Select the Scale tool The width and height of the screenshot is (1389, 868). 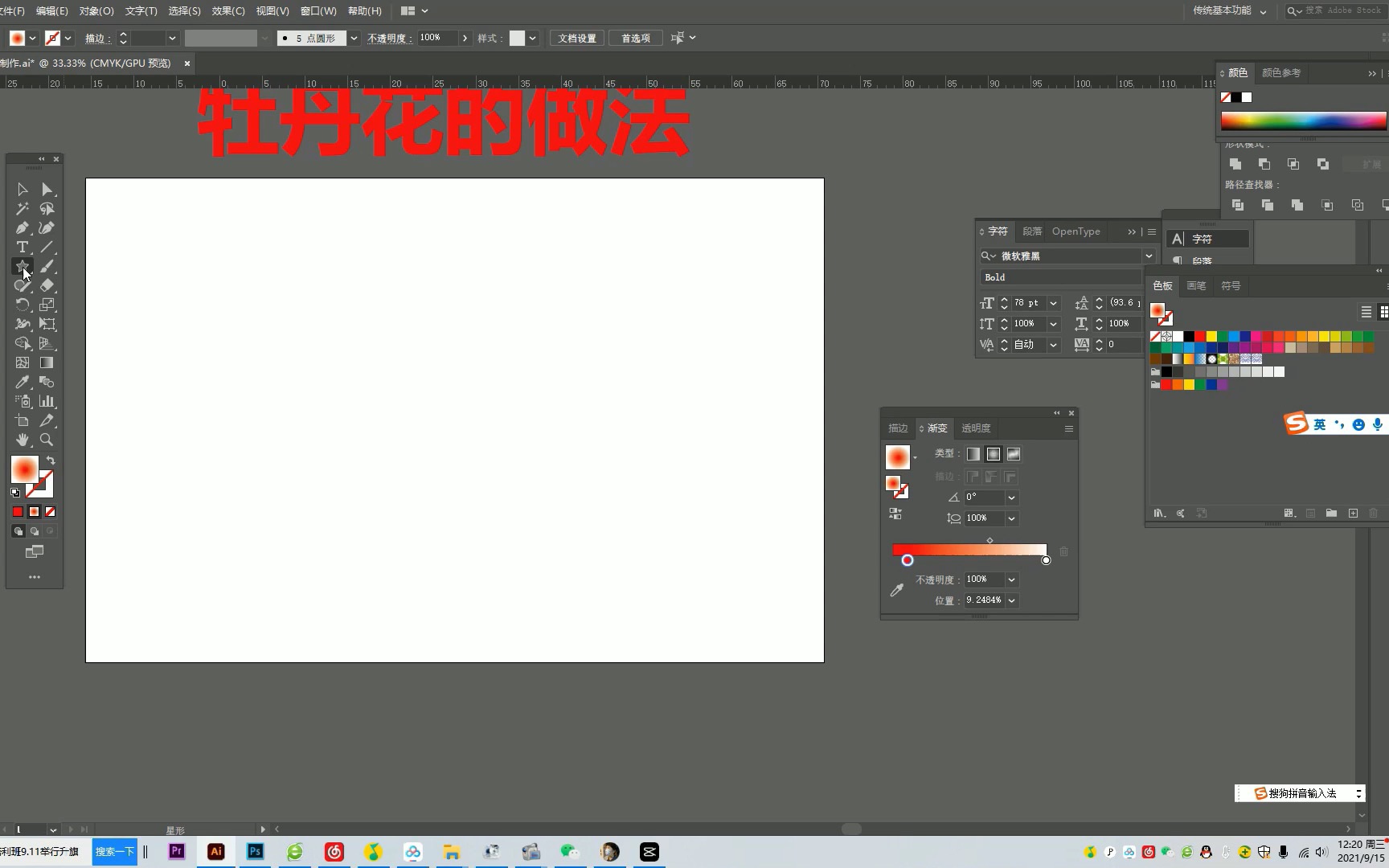click(x=47, y=305)
